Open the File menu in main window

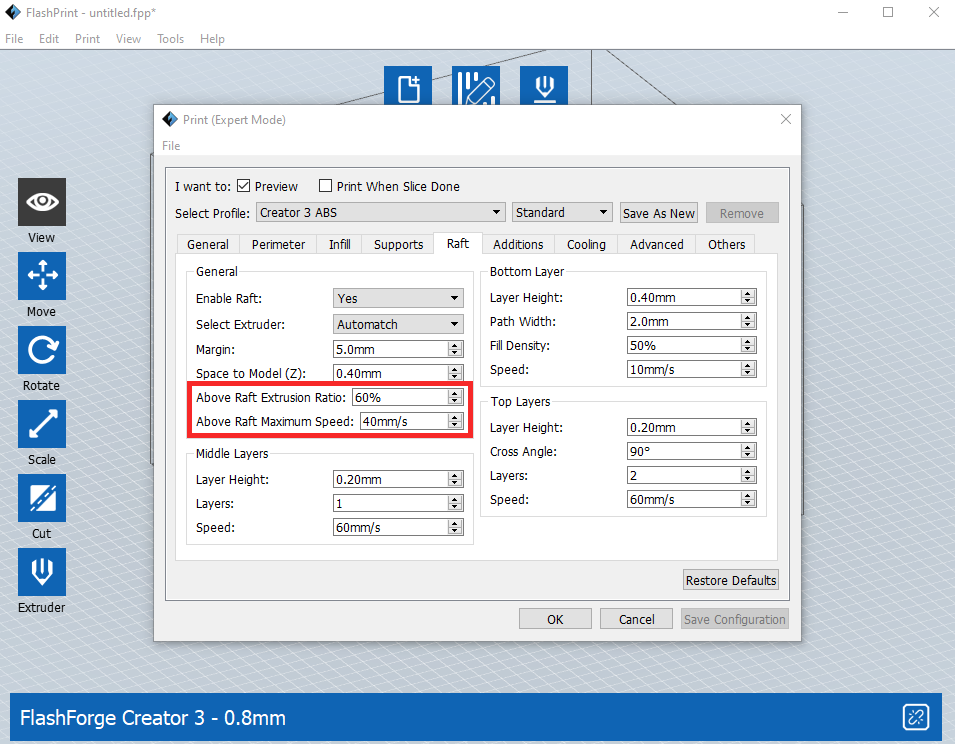(x=14, y=38)
